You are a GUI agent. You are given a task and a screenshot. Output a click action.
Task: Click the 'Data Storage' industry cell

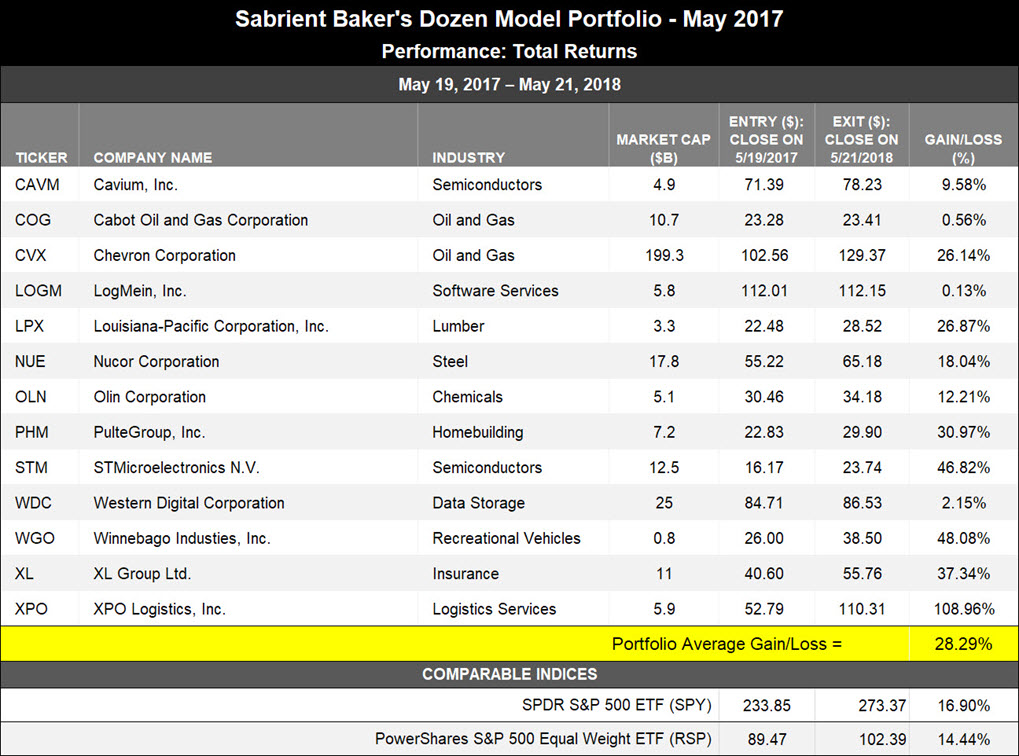pyautogui.click(x=478, y=502)
